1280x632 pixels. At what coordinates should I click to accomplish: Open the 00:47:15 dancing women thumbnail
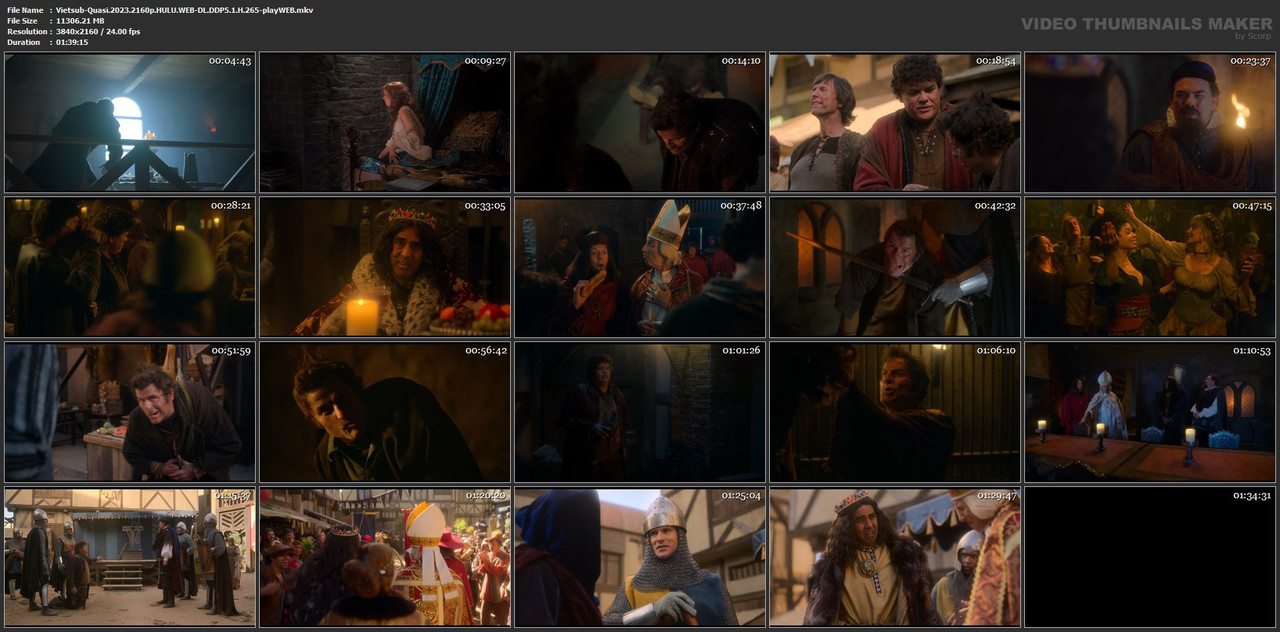pos(1150,267)
